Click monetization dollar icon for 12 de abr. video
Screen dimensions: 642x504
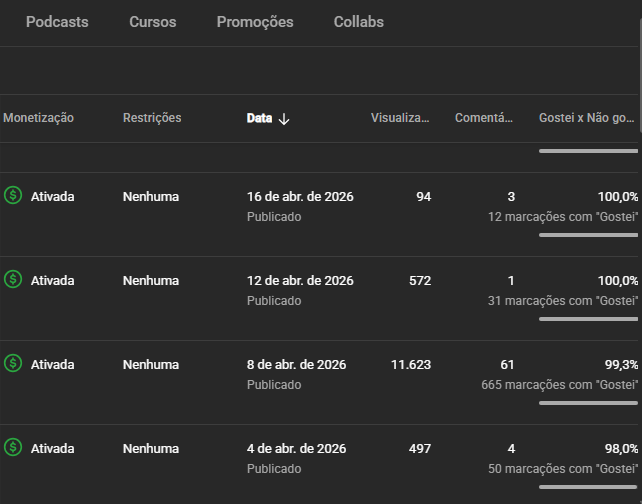point(13,279)
